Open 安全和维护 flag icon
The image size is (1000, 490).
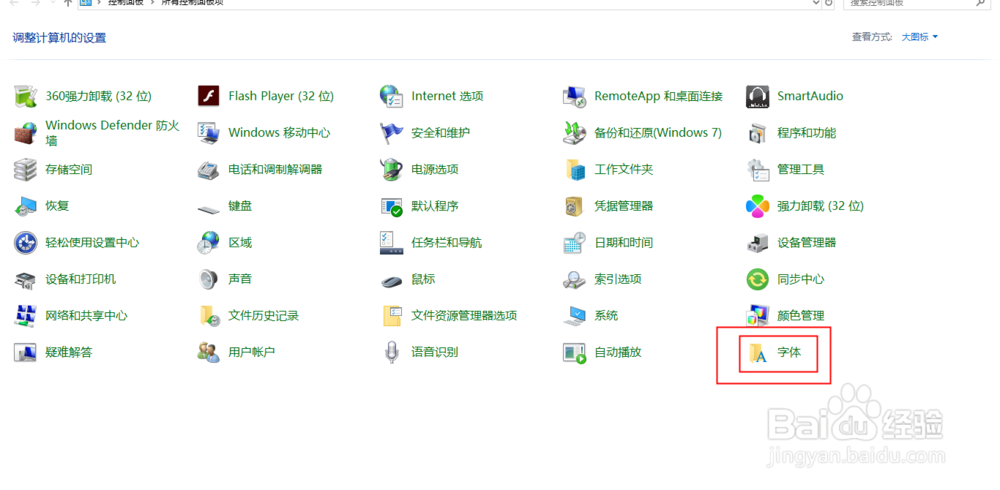(391, 133)
